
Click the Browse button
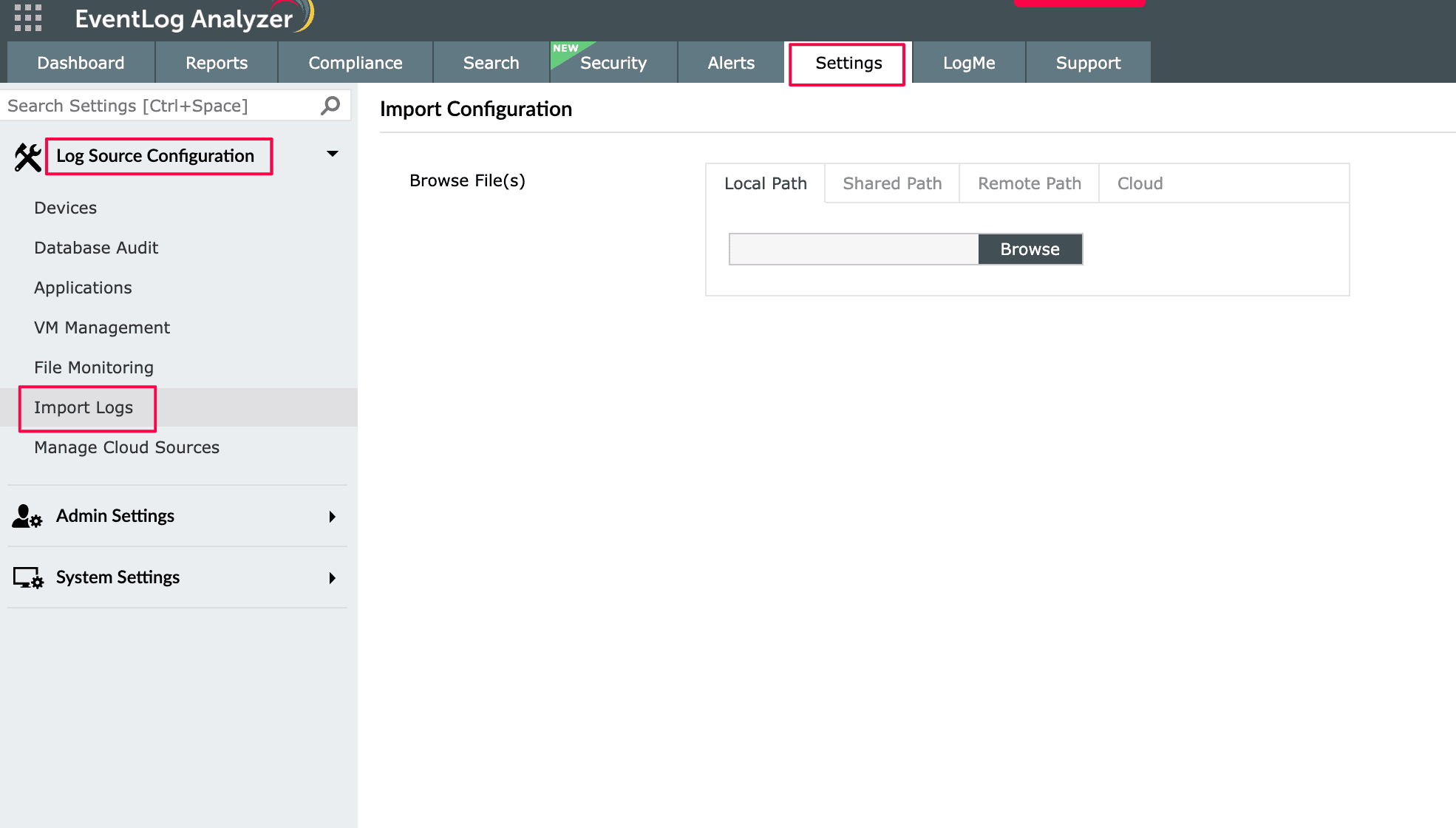[x=1030, y=249]
